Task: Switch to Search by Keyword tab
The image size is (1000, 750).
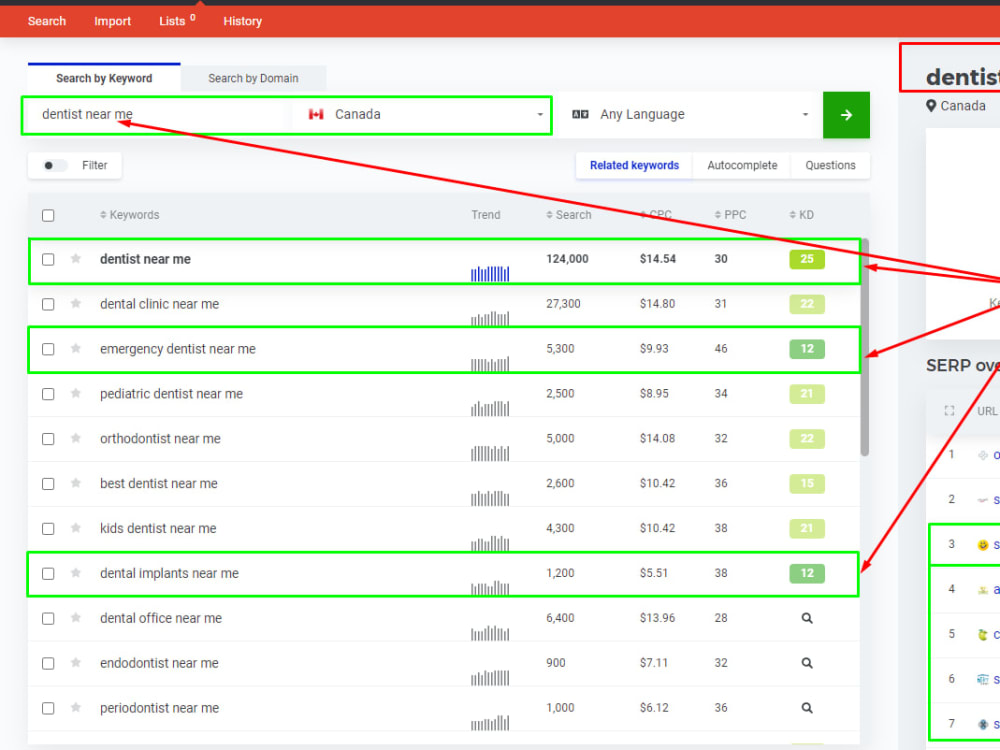Action: pos(104,78)
